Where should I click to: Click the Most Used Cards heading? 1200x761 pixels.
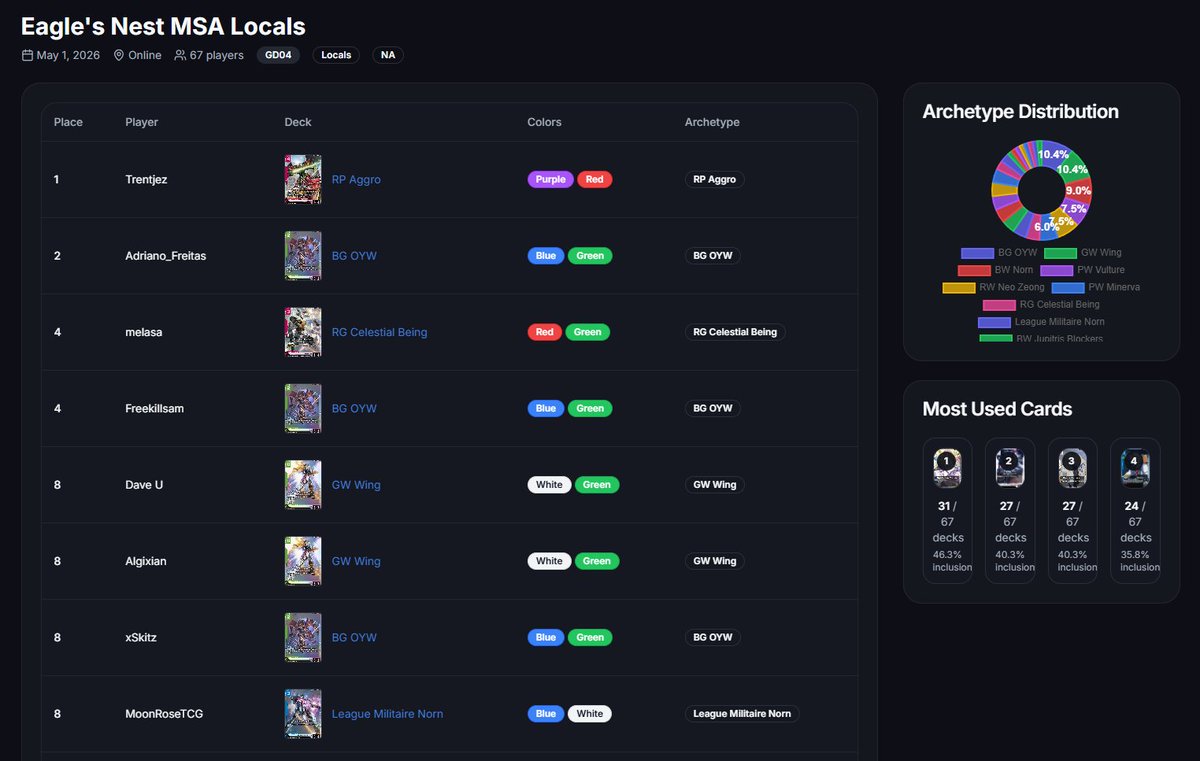(x=997, y=409)
